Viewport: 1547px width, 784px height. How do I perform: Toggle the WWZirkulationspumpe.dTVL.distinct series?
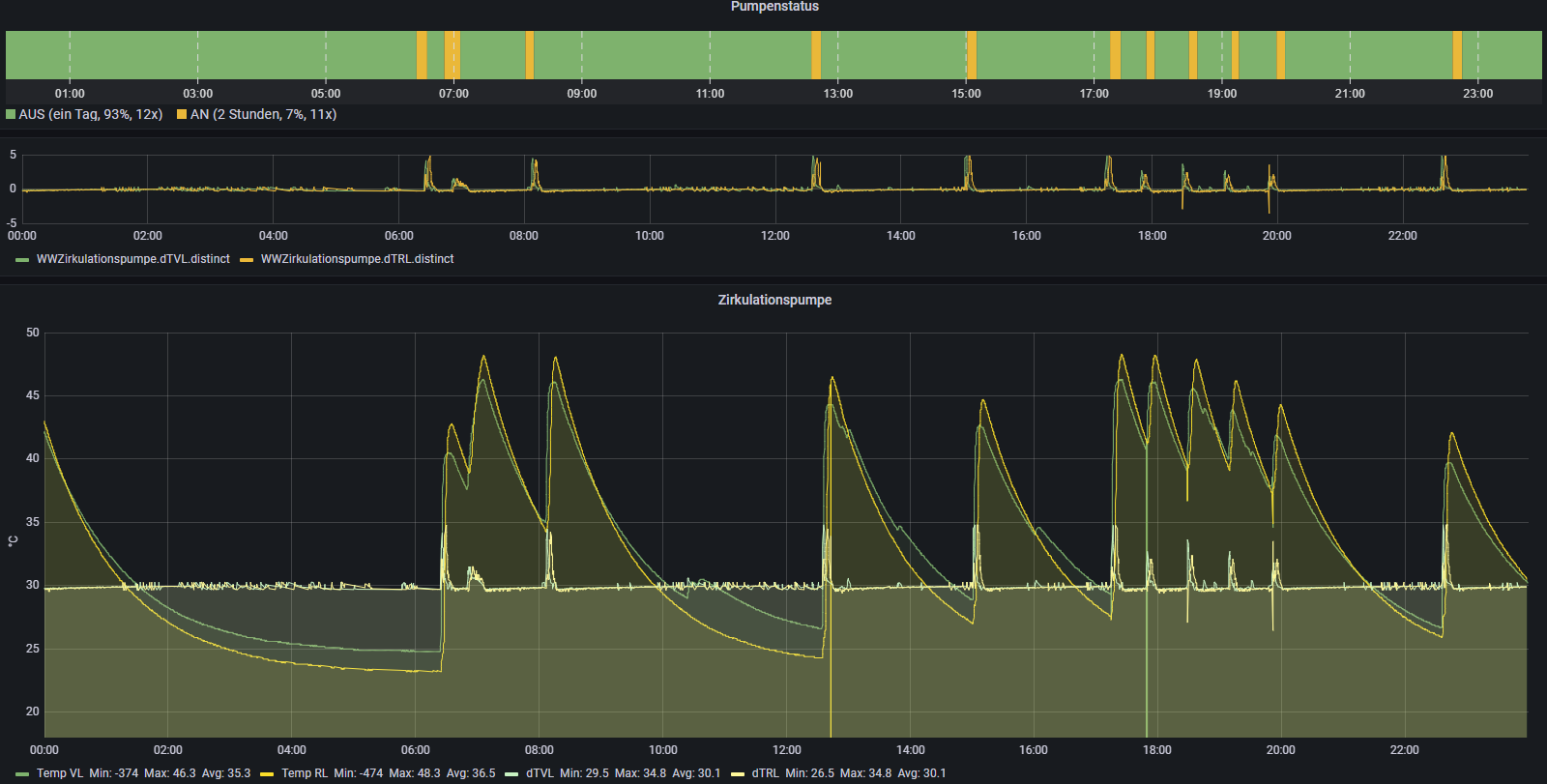[x=133, y=259]
